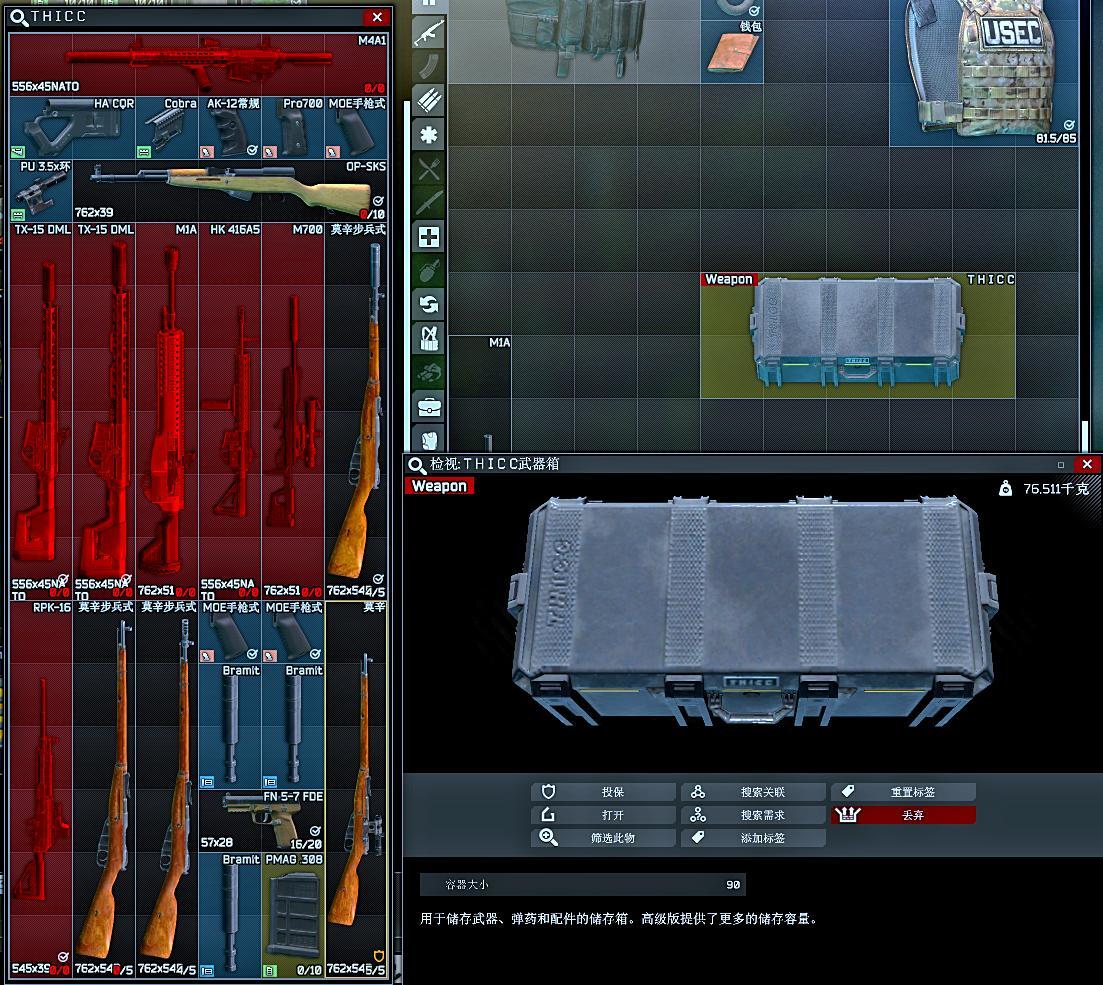
Task: Click the red 丢弃 discard button
Action: click(x=903, y=815)
